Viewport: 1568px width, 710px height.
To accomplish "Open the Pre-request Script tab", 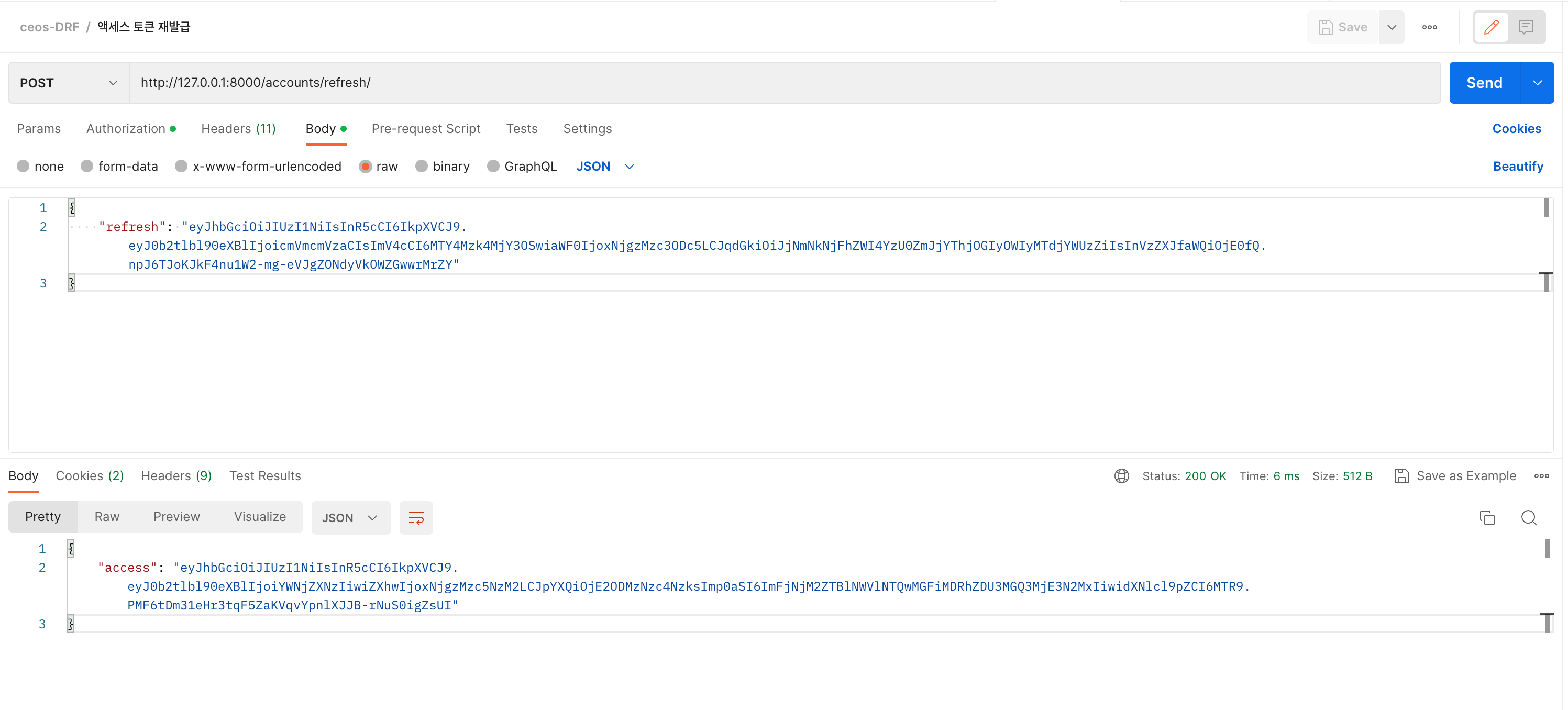I will (x=426, y=128).
